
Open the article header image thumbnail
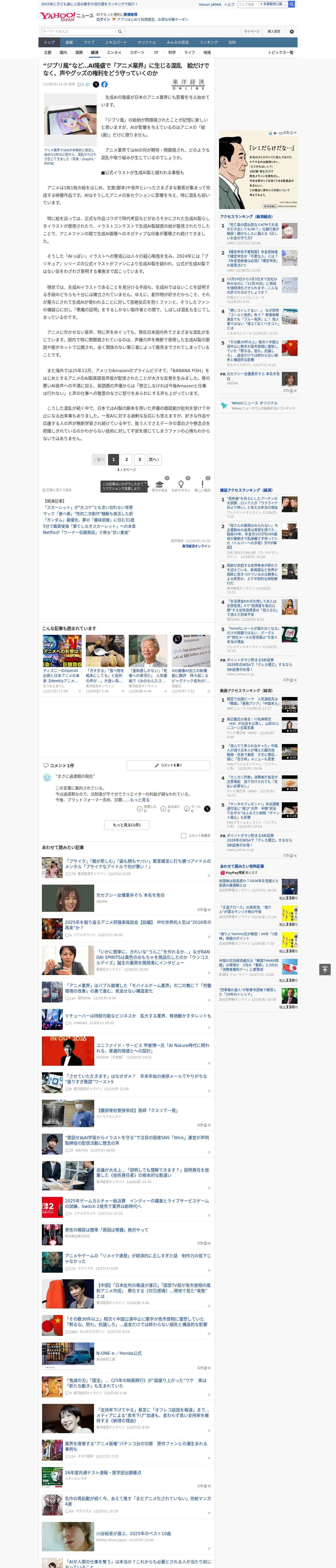point(70,120)
